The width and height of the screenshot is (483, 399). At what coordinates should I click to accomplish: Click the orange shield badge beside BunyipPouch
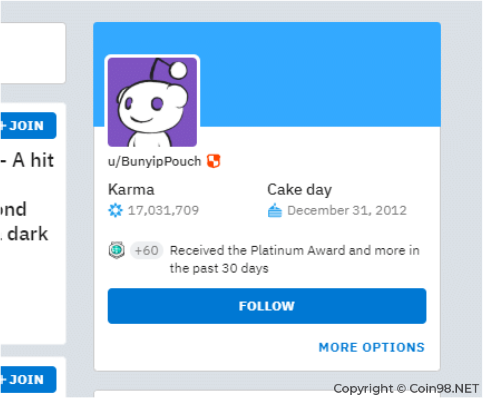214,161
